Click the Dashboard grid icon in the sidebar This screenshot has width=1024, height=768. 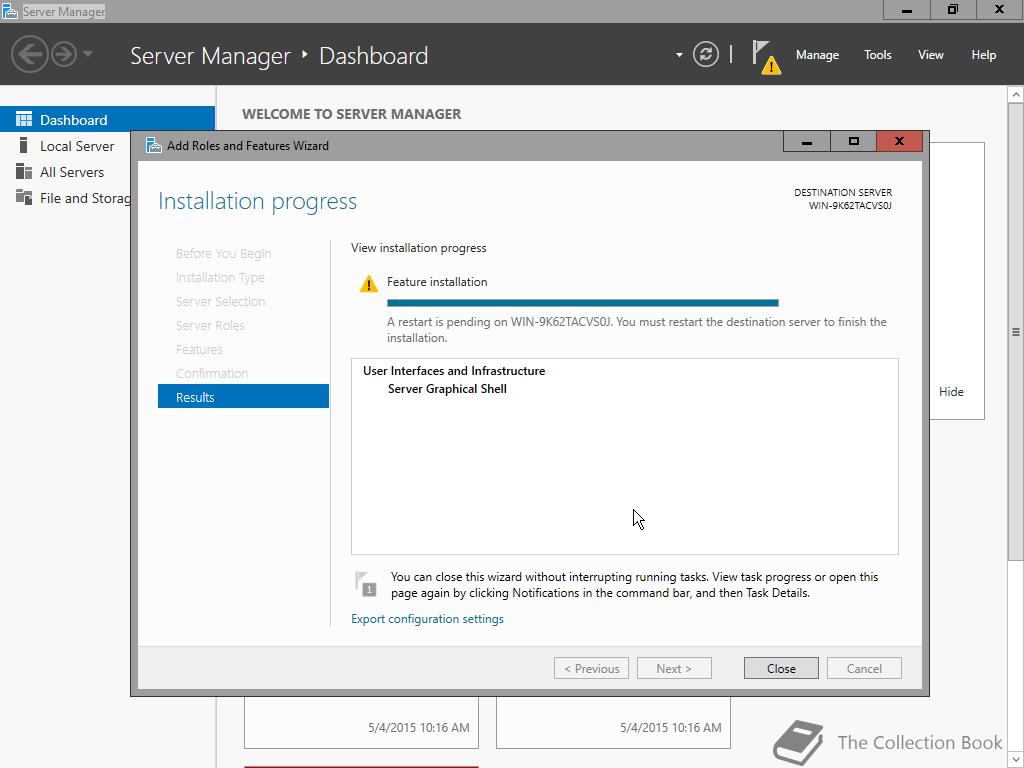point(24,119)
